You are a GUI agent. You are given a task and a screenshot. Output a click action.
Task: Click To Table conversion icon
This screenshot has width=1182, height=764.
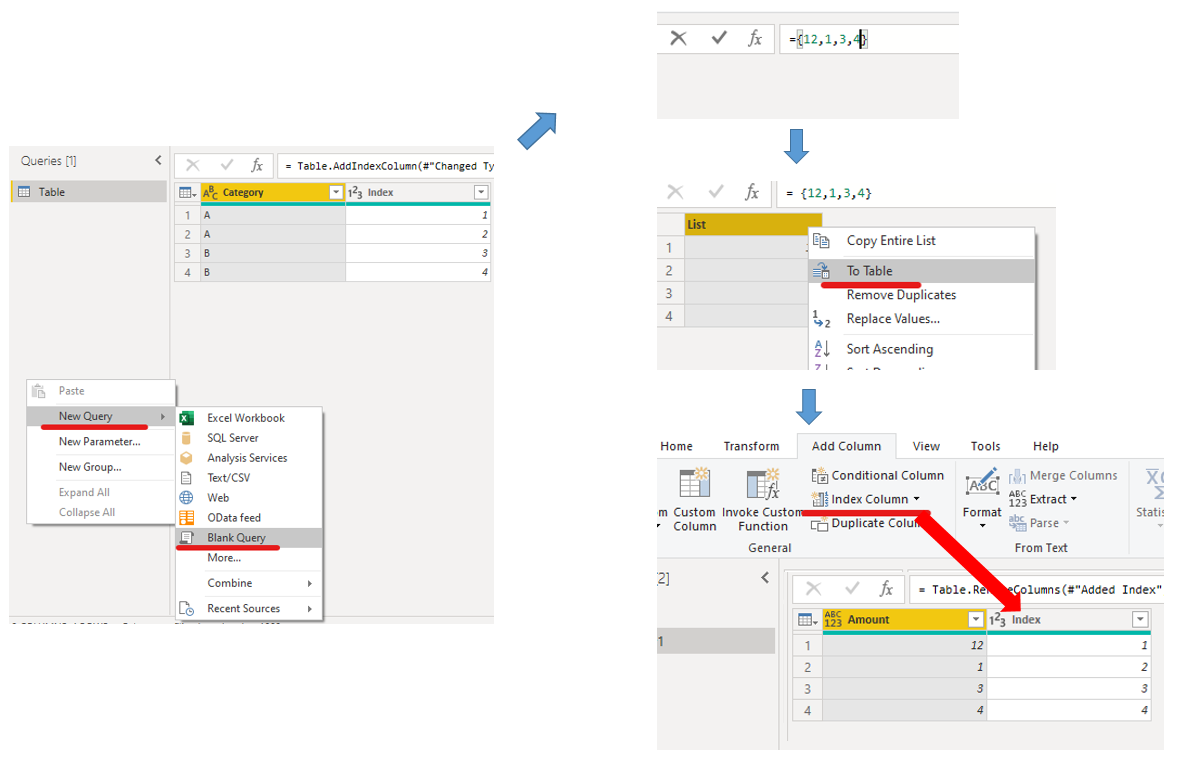point(822,271)
